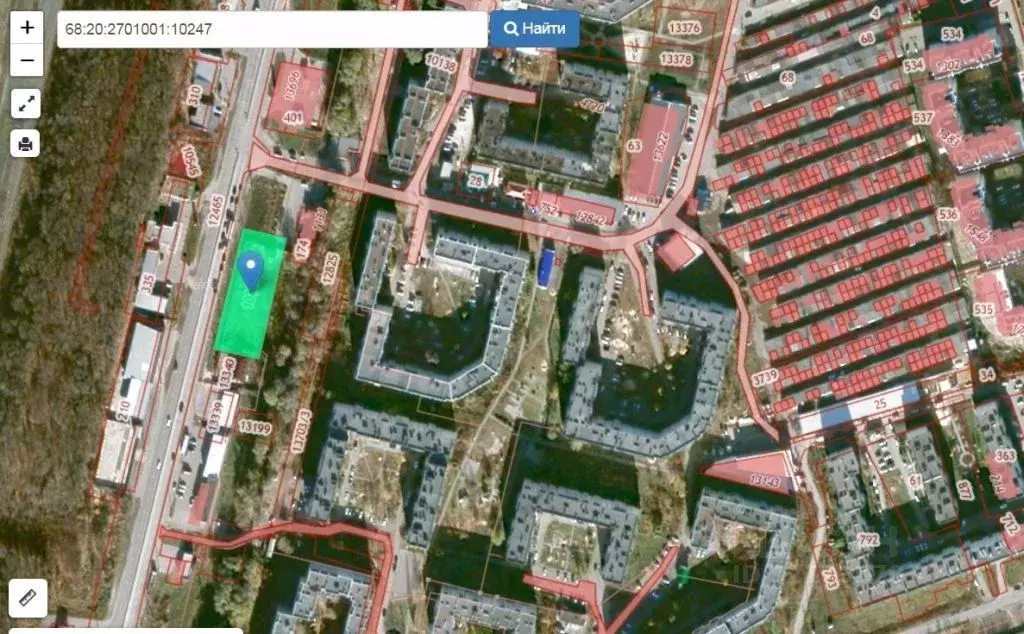Click parcel label 3739

pyautogui.click(x=765, y=377)
